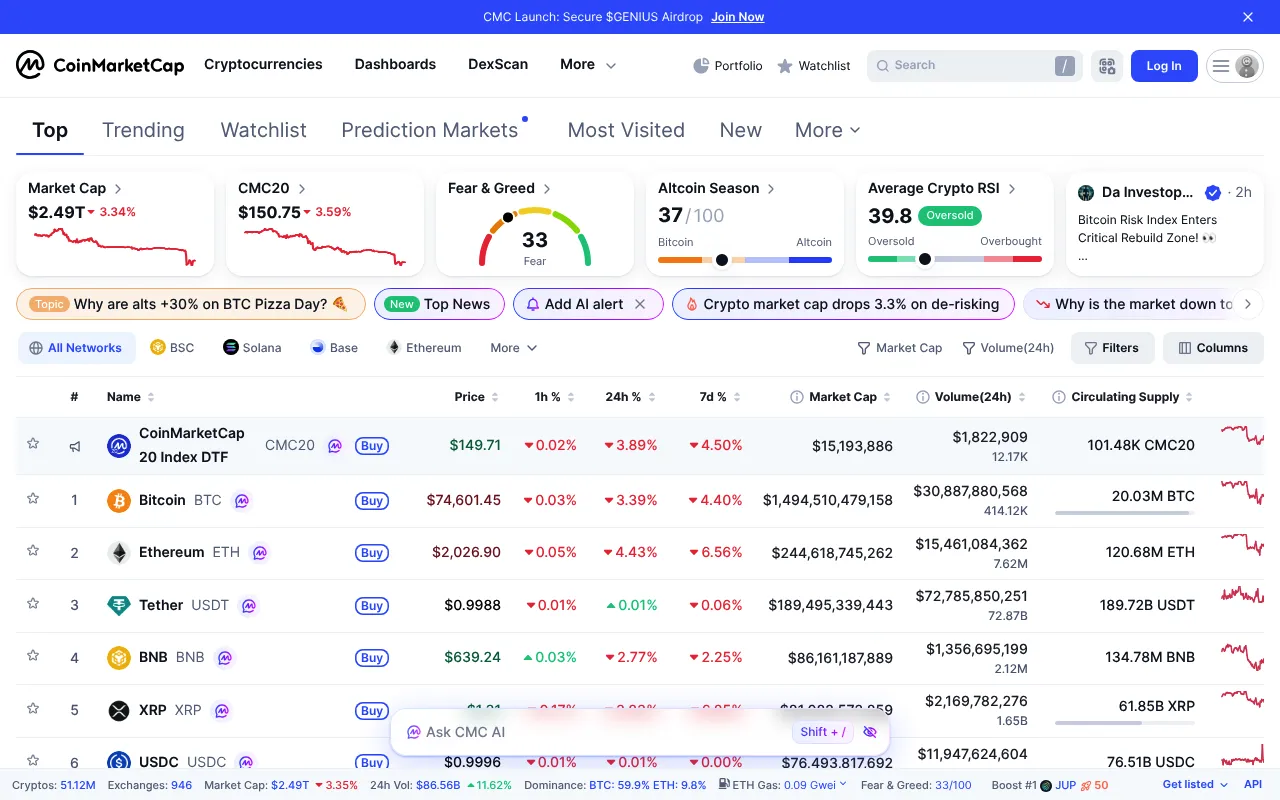Open the Volume(24h) filter dropdown
This screenshot has height=800, width=1280.
coord(1008,348)
